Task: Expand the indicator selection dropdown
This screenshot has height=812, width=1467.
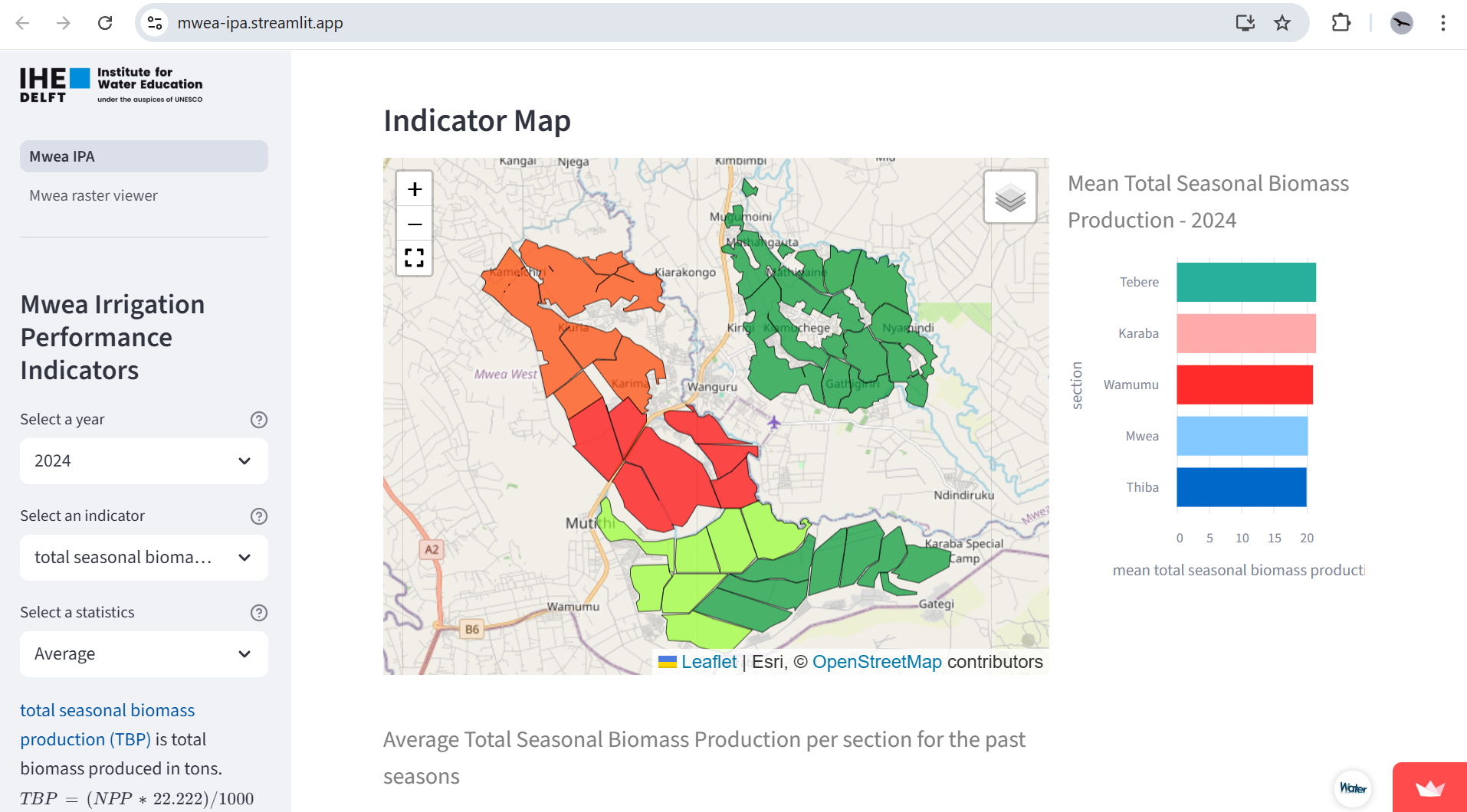Action: click(144, 558)
